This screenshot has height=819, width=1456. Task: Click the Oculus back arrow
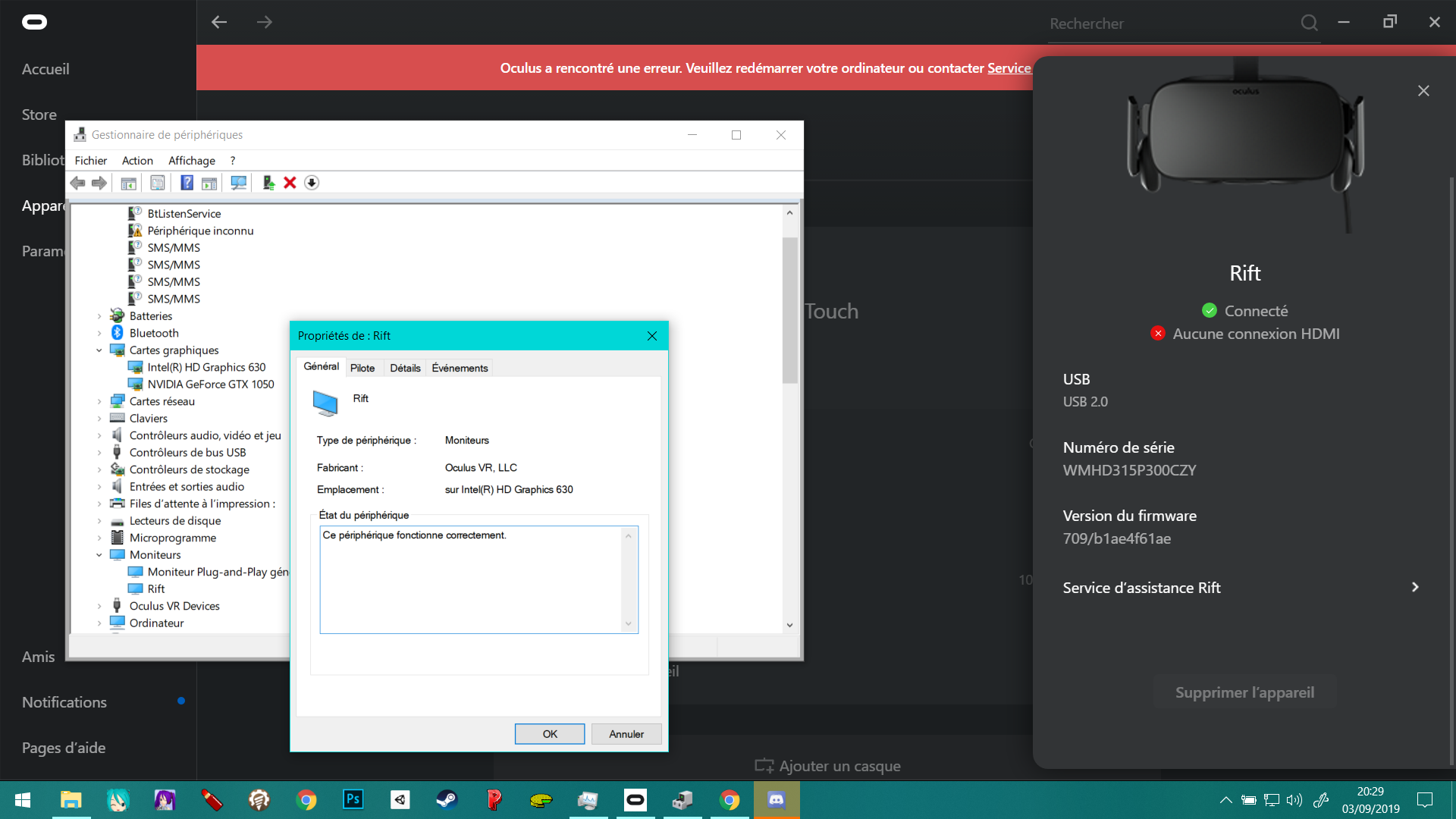[219, 22]
